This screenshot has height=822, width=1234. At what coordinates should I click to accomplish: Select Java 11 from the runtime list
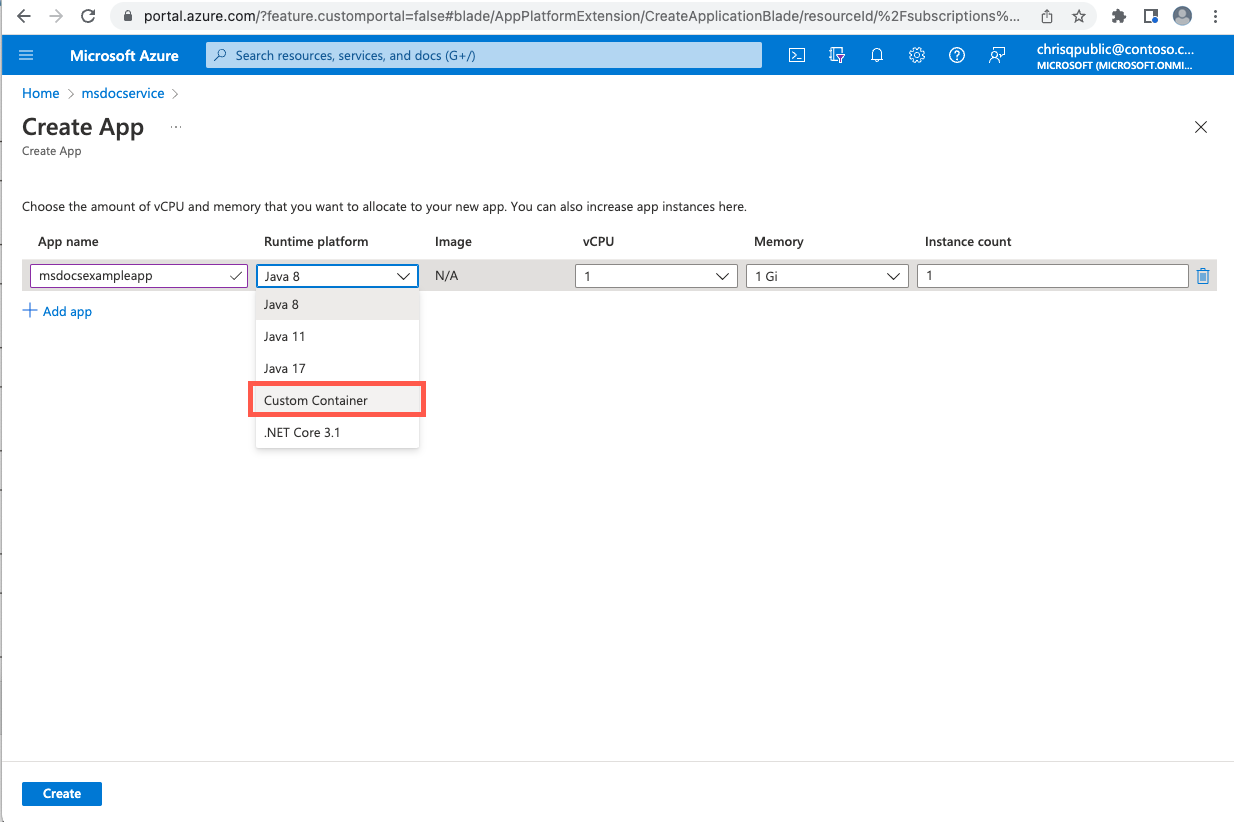337,336
